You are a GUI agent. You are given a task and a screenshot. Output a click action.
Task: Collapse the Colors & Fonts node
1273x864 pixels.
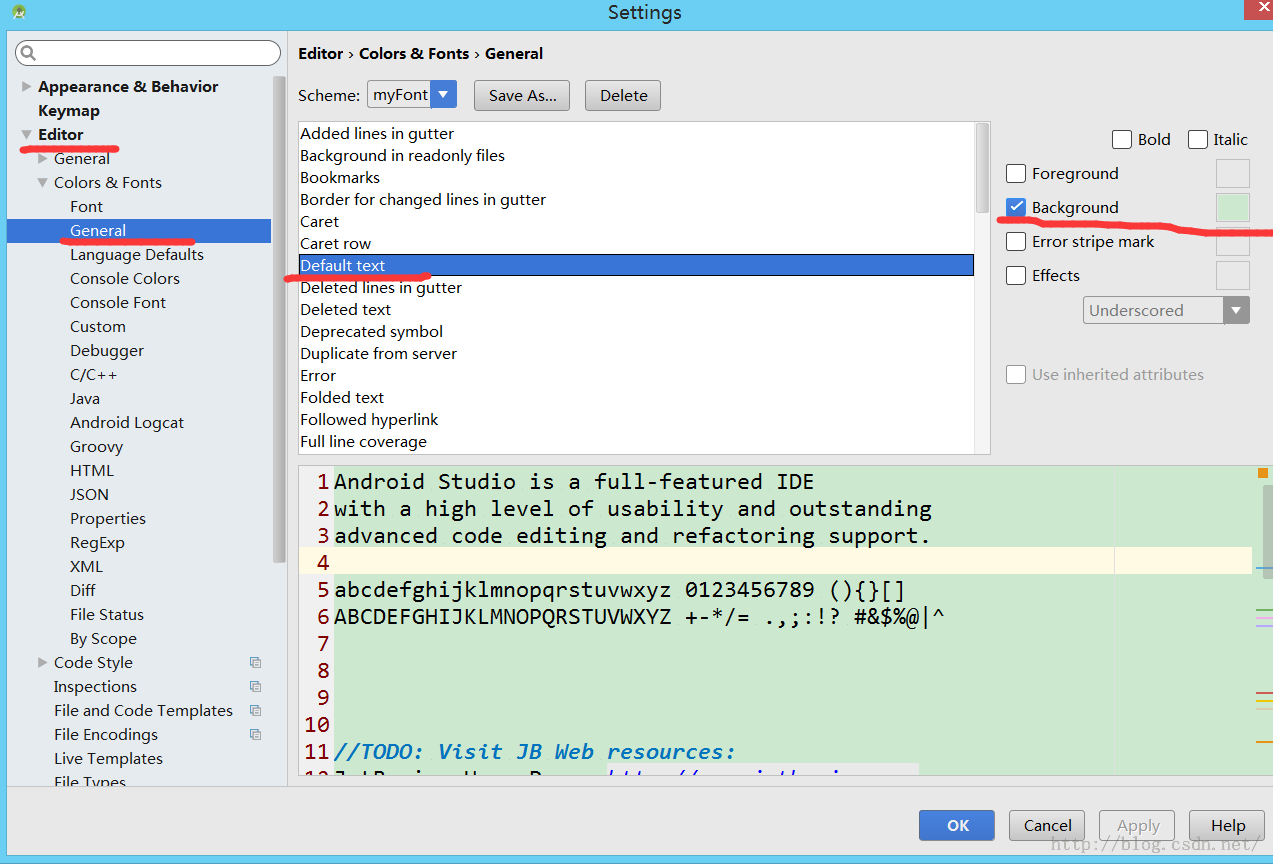[43, 183]
